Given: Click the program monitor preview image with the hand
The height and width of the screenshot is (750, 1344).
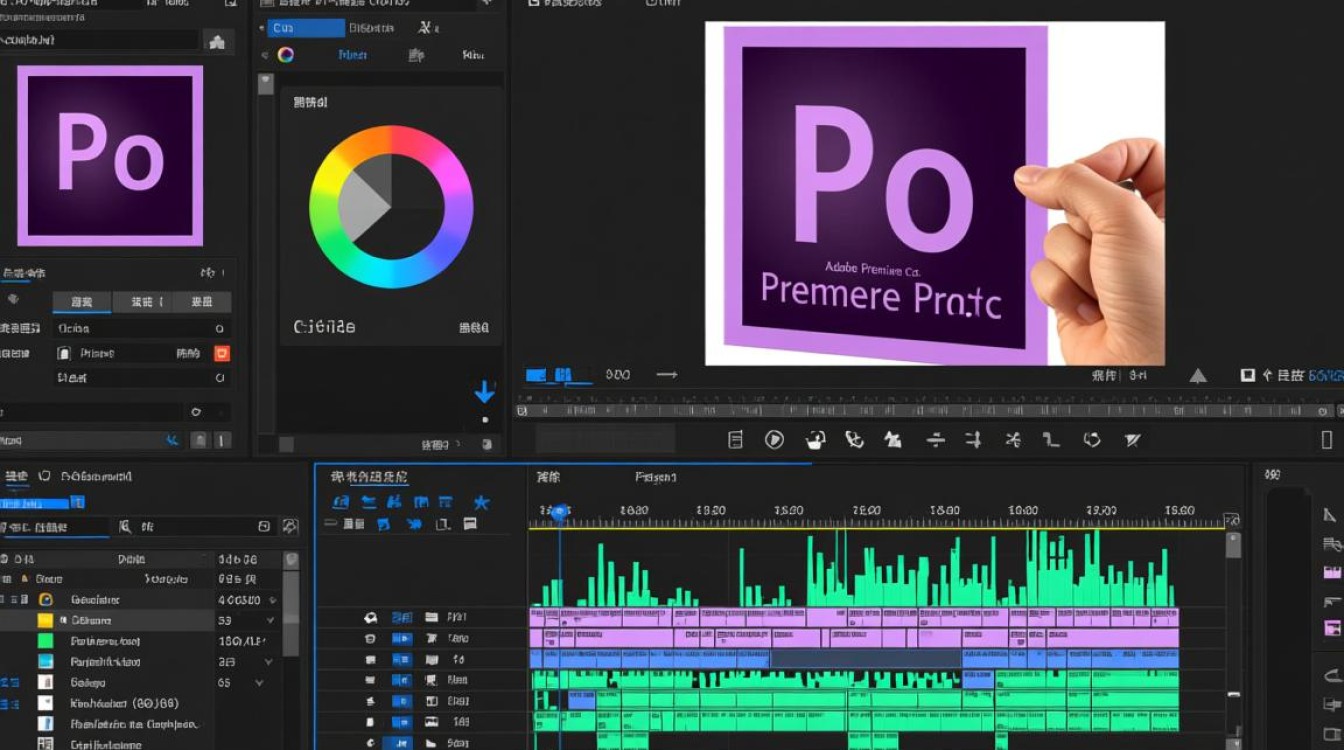Looking at the screenshot, I should coord(935,194).
